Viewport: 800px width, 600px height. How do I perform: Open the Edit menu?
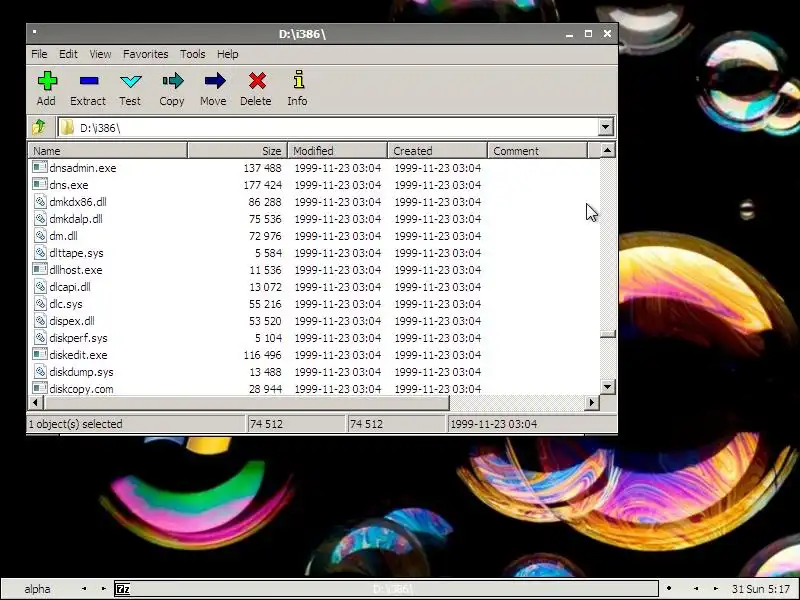point(68,54)
